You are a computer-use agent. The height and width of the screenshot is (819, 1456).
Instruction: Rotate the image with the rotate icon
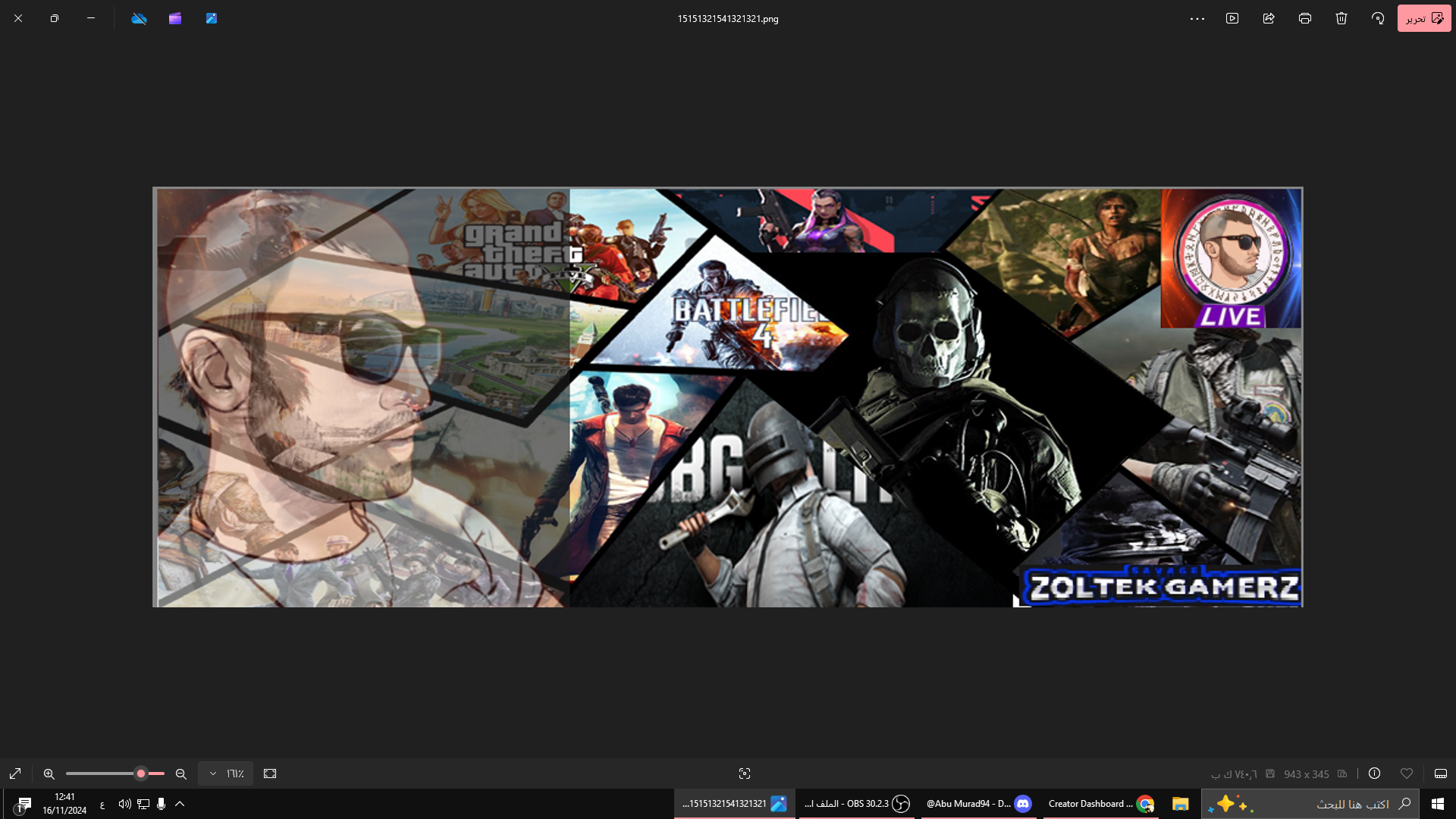pos(1378,18)
